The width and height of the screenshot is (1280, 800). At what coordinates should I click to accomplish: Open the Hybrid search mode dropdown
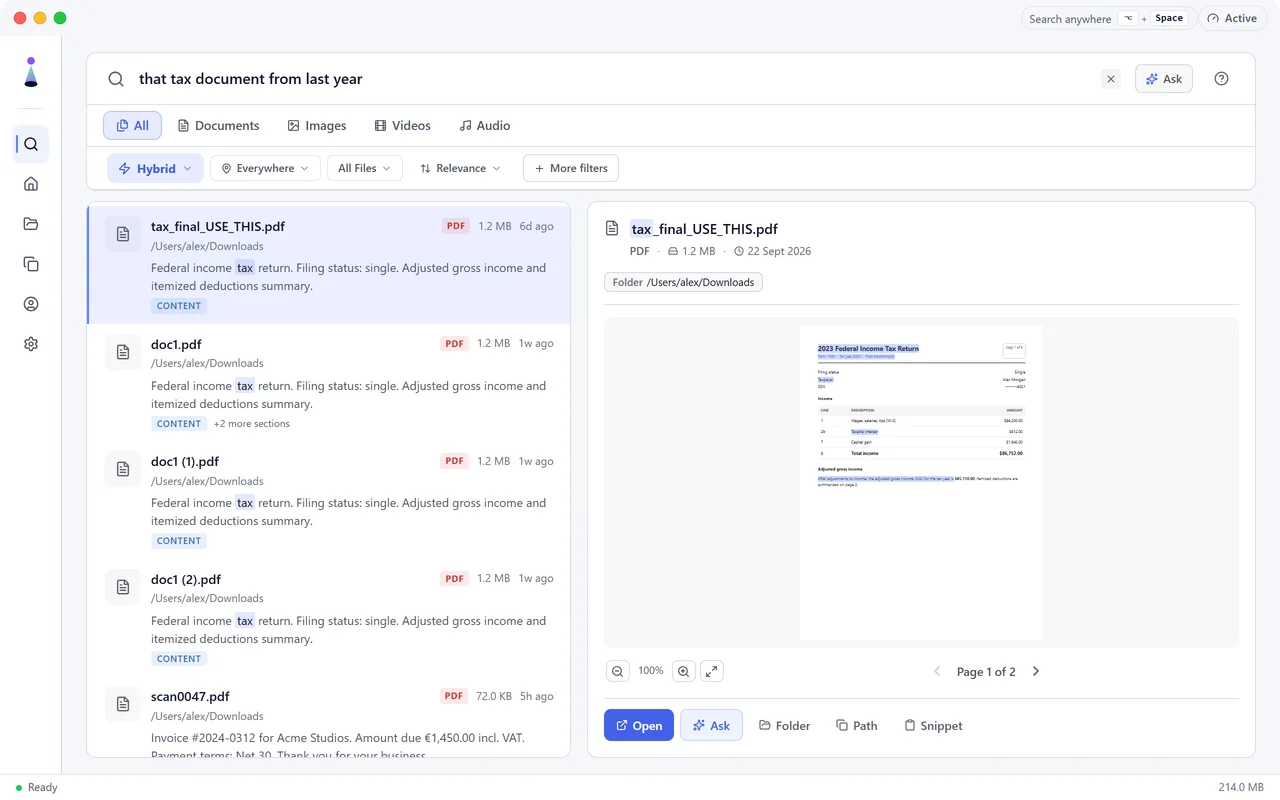pos(155,168)
